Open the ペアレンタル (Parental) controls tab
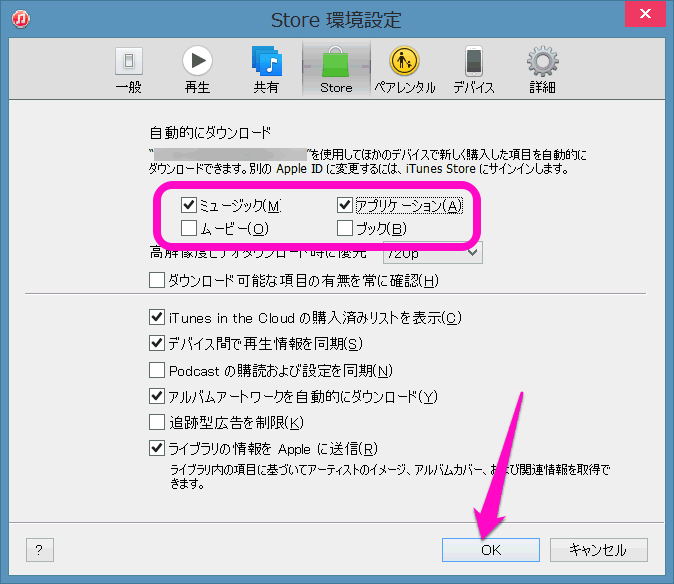Viewport: 674px width, 584px height. point(404,71)
